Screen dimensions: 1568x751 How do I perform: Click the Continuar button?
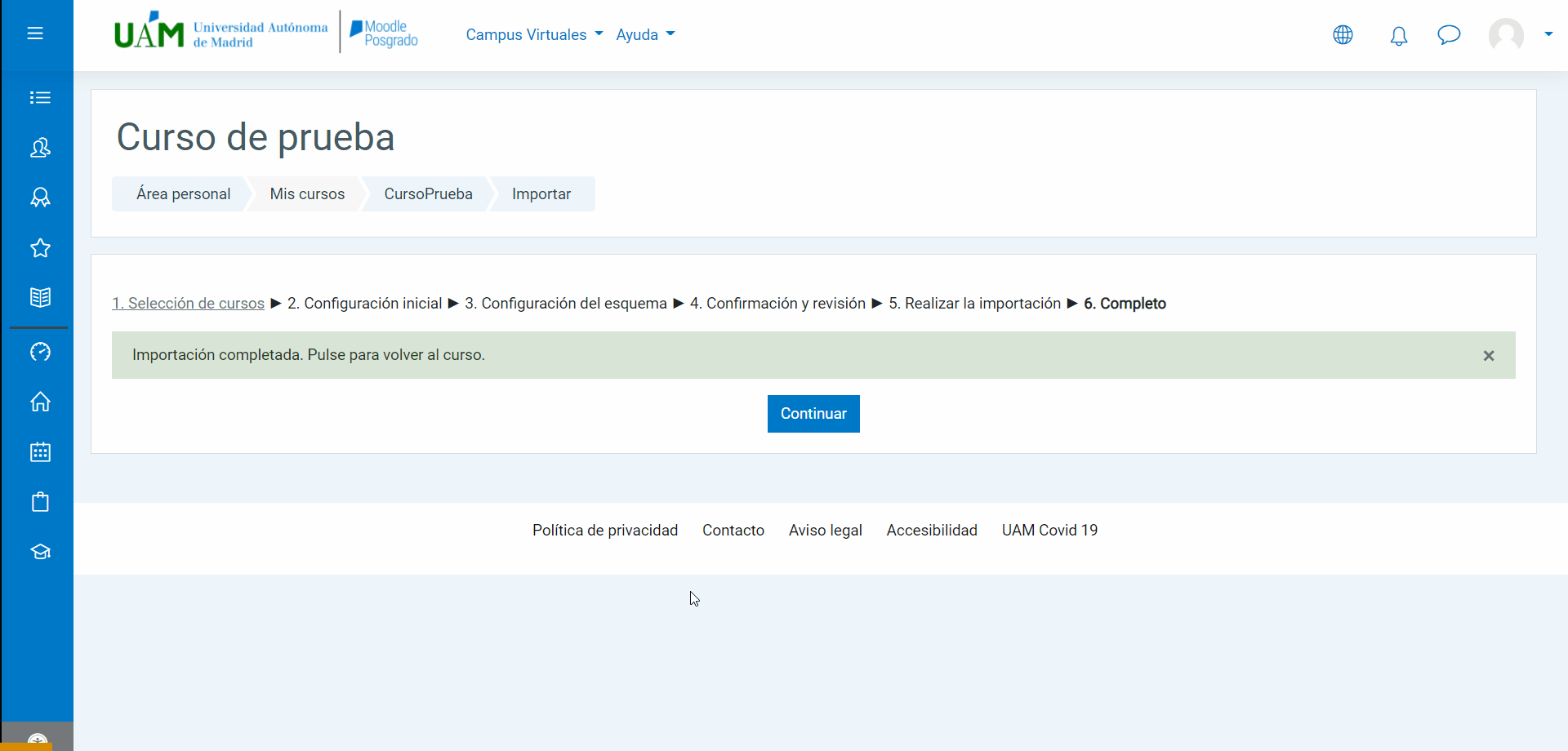813,414
